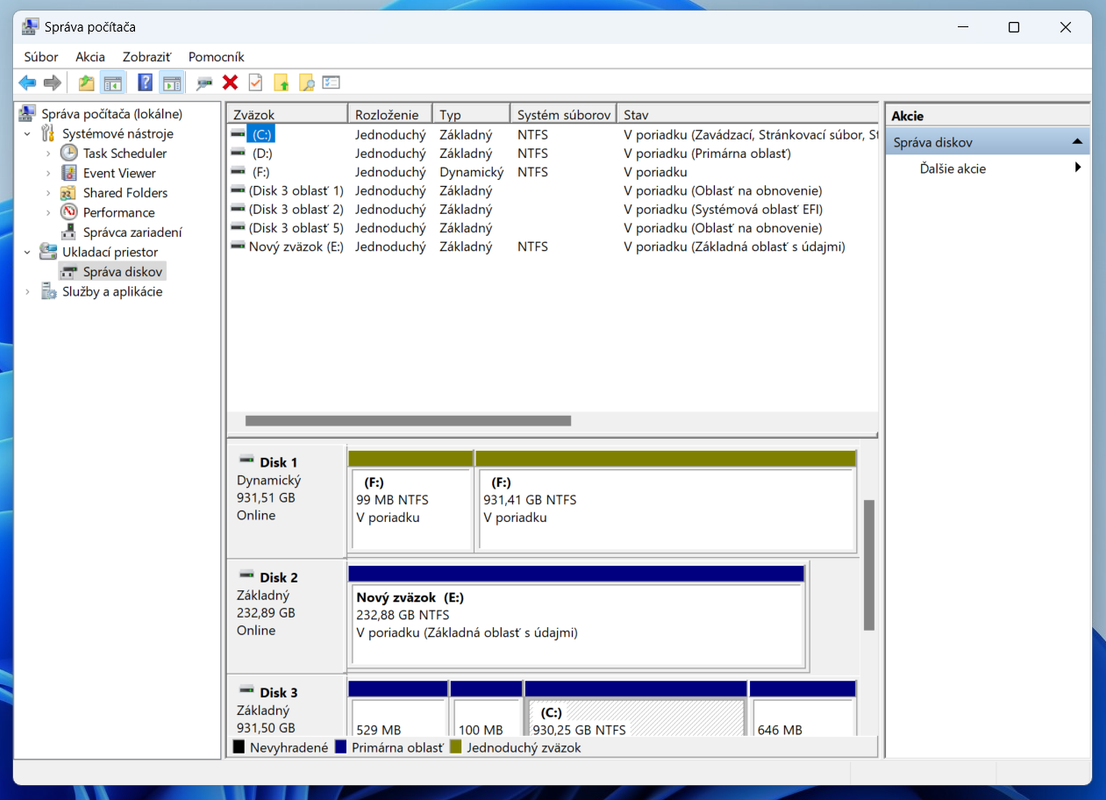
Task: Click the disk connection toolbar icon
Action: pyautogui.click(x=205, y=83)
